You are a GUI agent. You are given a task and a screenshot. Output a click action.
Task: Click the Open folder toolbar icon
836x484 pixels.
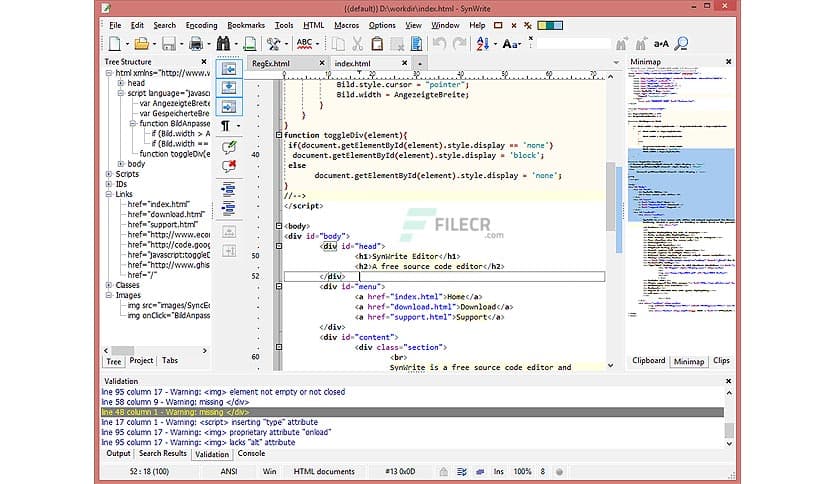click(x=141, y=44)
